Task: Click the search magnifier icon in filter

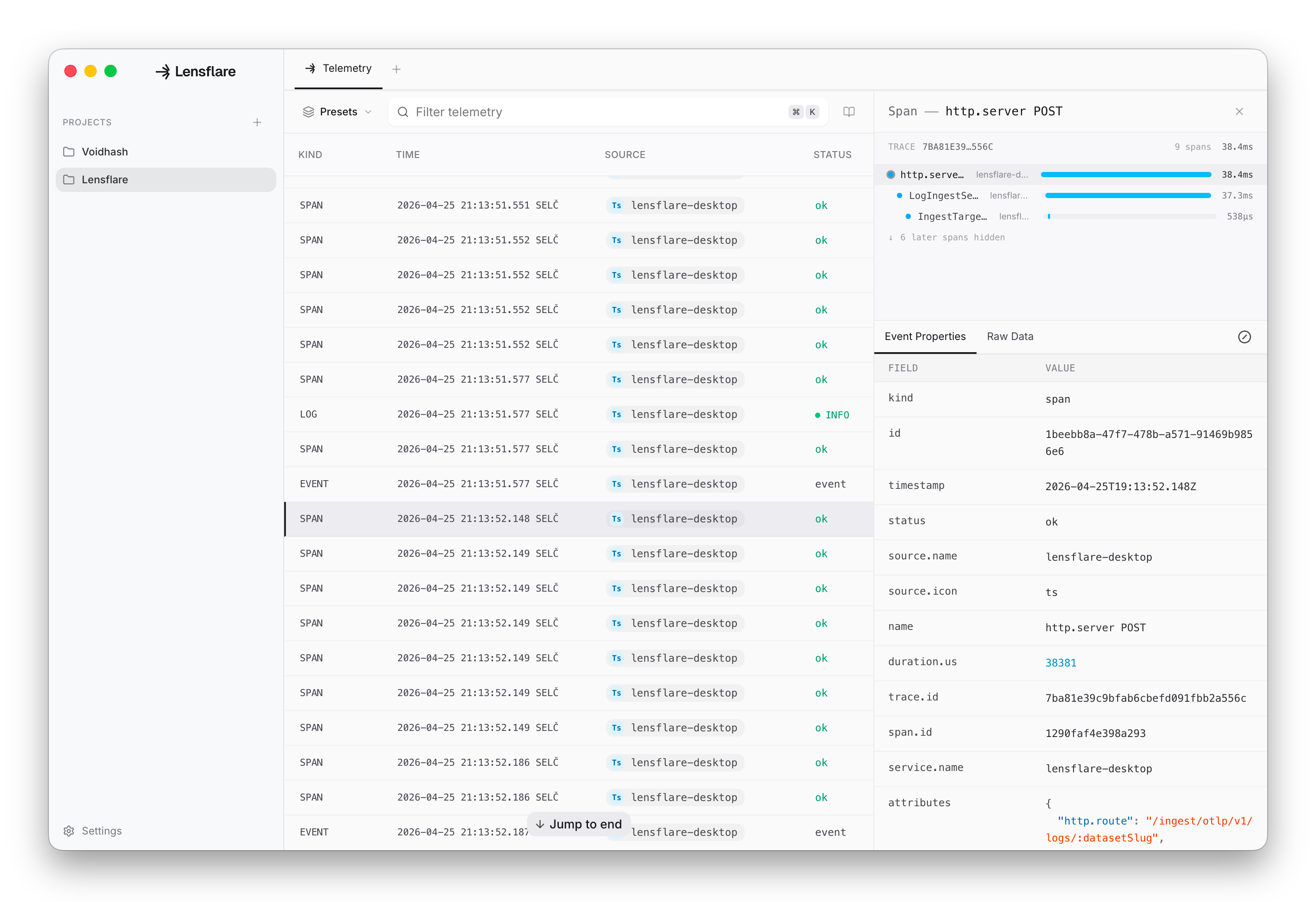Action: (x=403, y=112)
